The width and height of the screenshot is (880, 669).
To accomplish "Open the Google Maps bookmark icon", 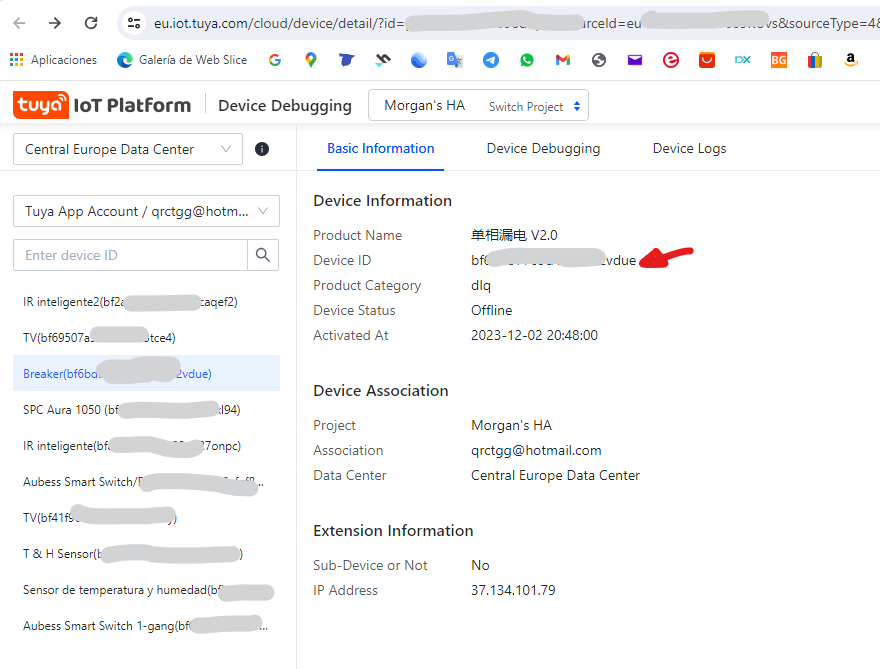I will point(310,60).
